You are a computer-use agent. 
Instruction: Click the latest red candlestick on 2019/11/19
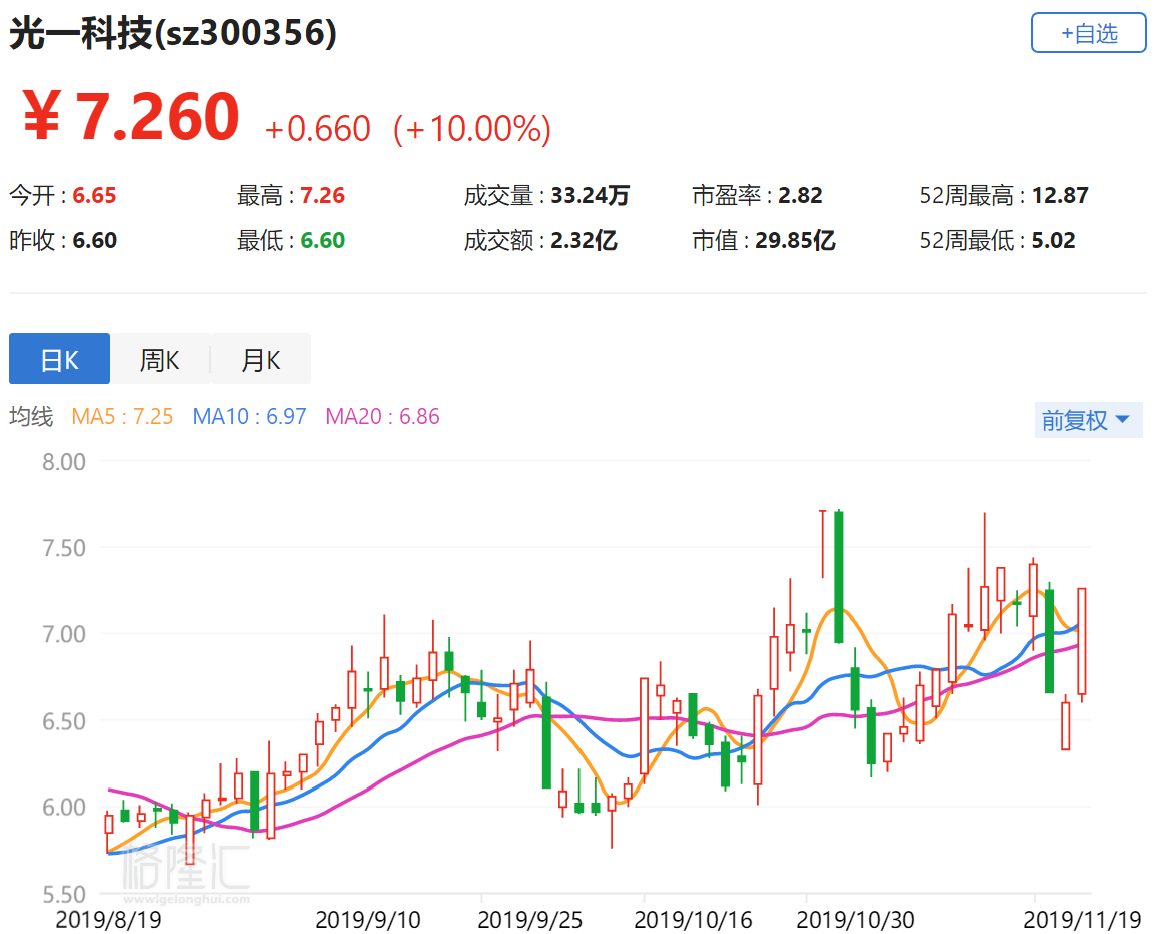click(x=1082, y=641)
